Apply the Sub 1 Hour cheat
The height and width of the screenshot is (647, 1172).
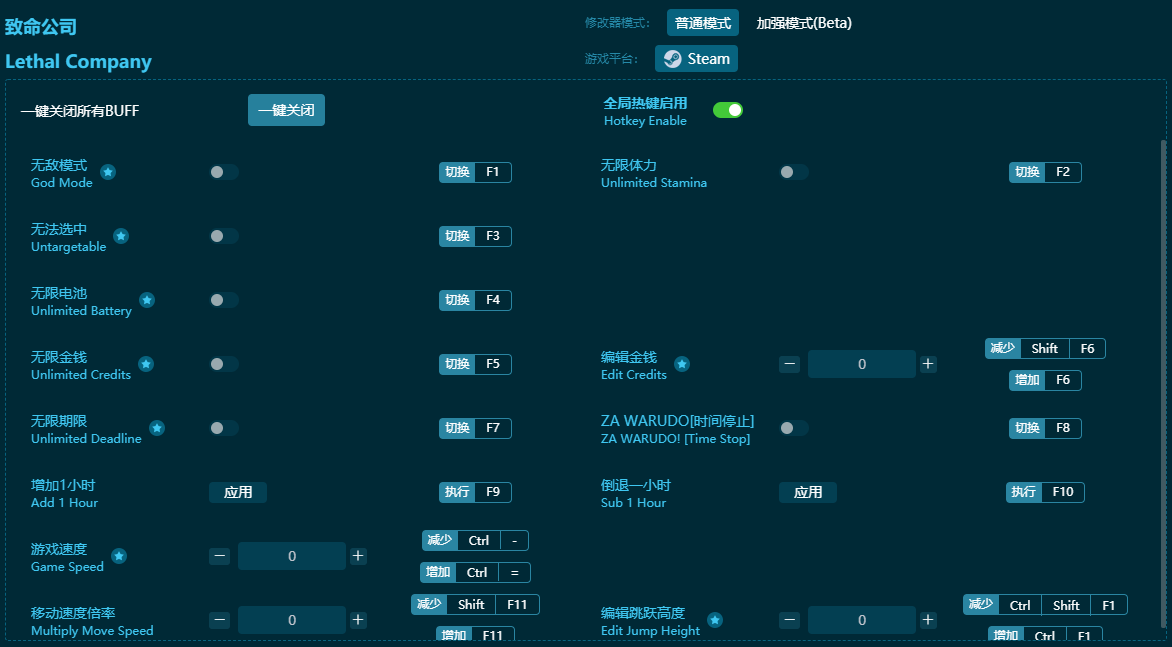click(808, 492)
